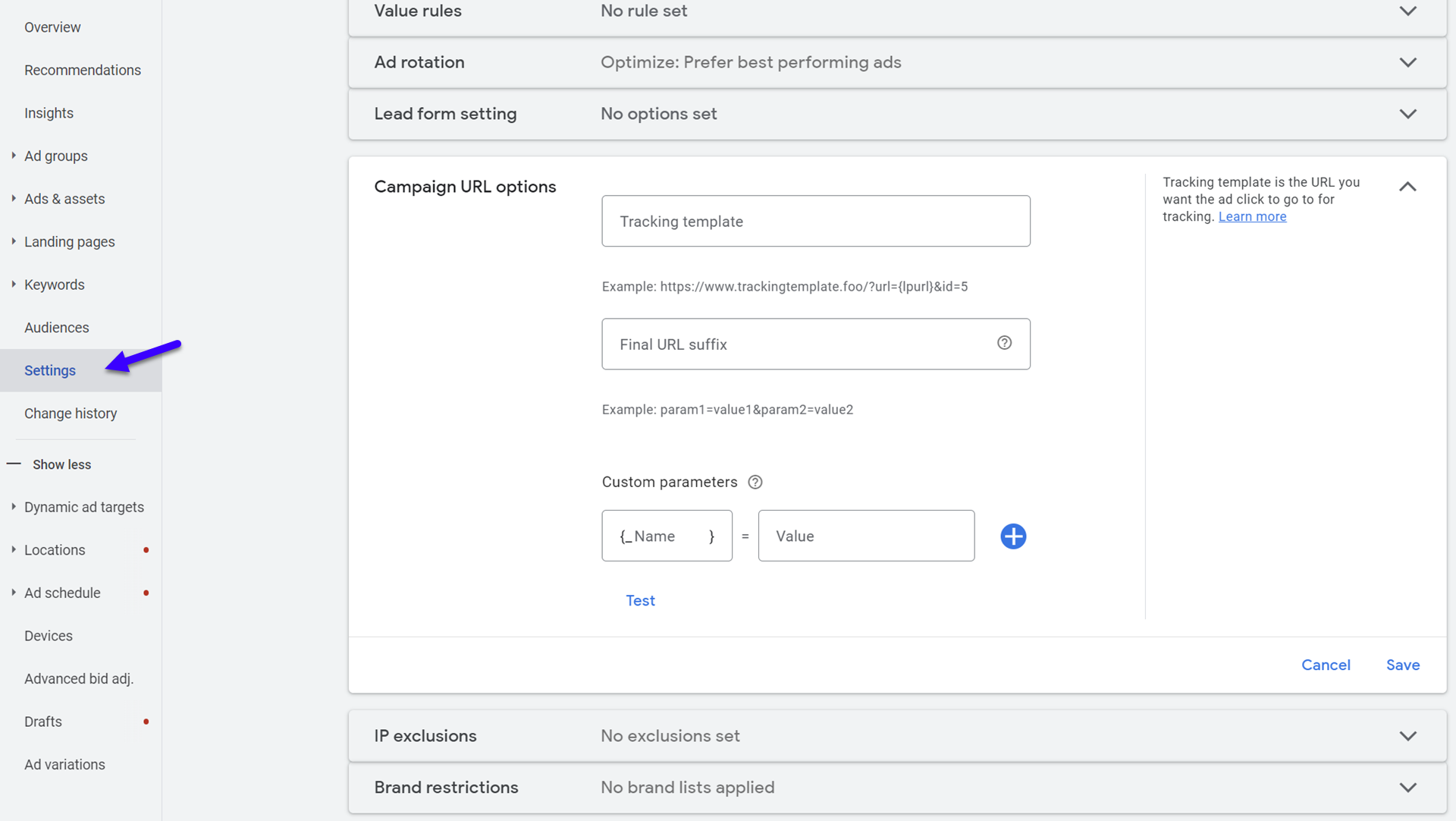Screen dimensions: 1456x821
Task: Click the Final URL suffix field
Action: (x=816, y=344)
